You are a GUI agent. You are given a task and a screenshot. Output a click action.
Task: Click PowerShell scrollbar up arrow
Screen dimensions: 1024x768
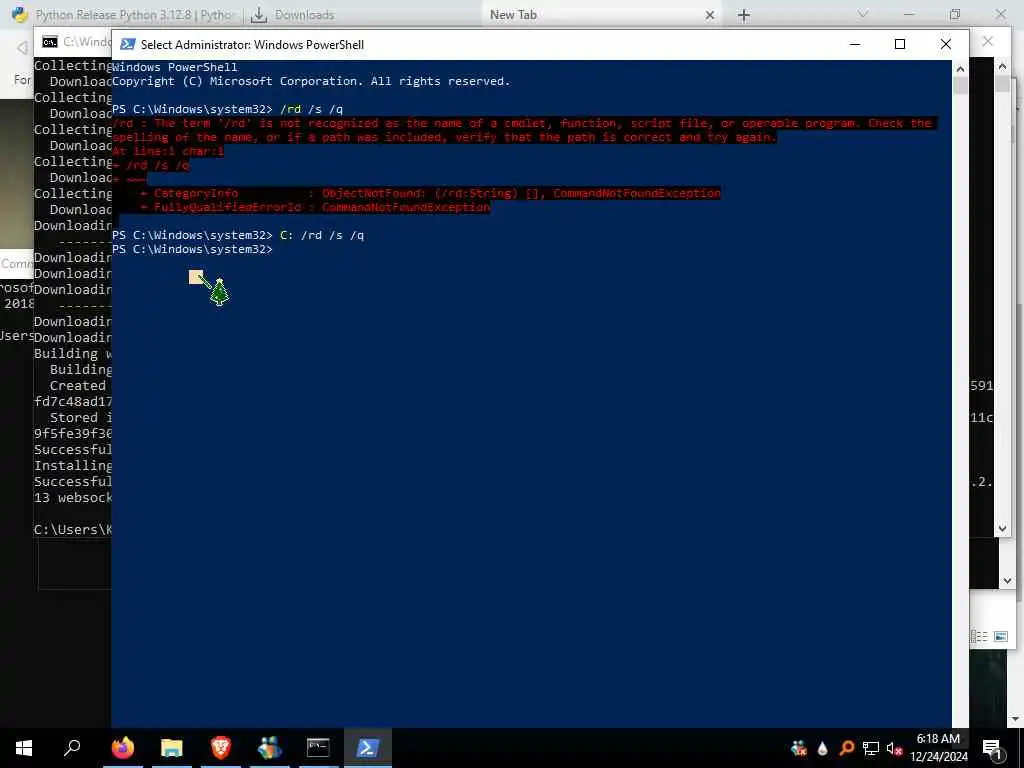tap(960, 68)
